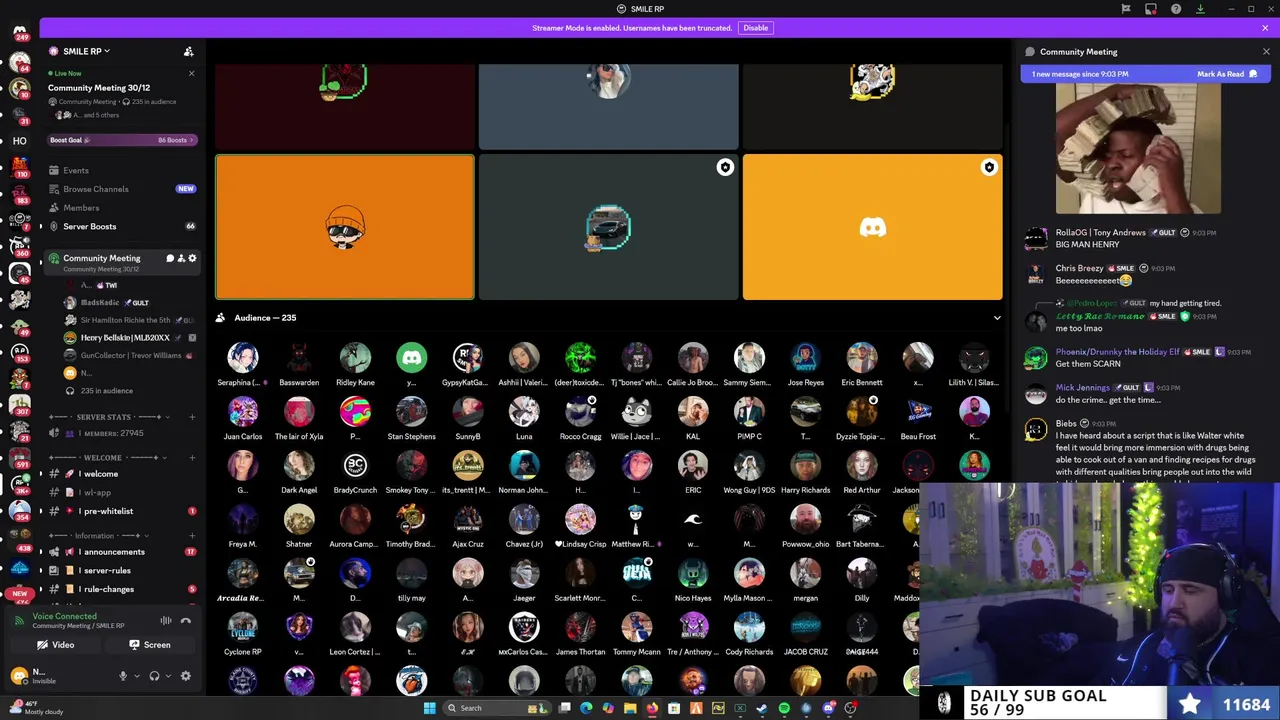This screenshot has width=1280, height=720.
Task: Click audience member Stan Stephens
Action: tap(411, 419)
